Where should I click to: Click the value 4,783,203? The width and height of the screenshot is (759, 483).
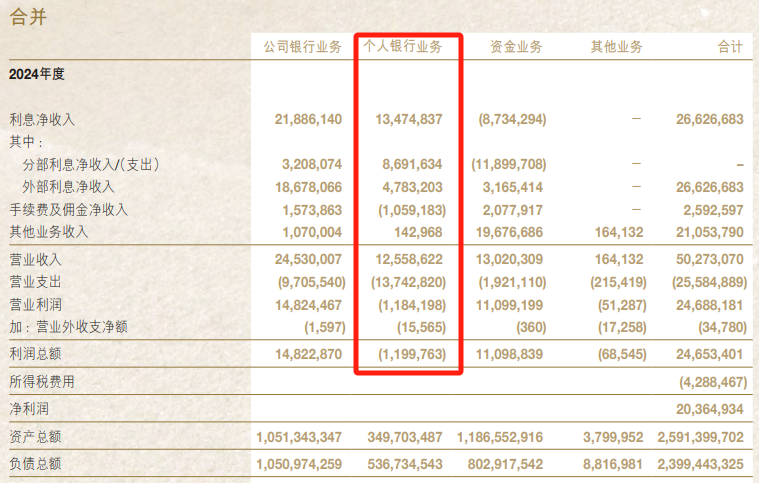tap(412, 187)
